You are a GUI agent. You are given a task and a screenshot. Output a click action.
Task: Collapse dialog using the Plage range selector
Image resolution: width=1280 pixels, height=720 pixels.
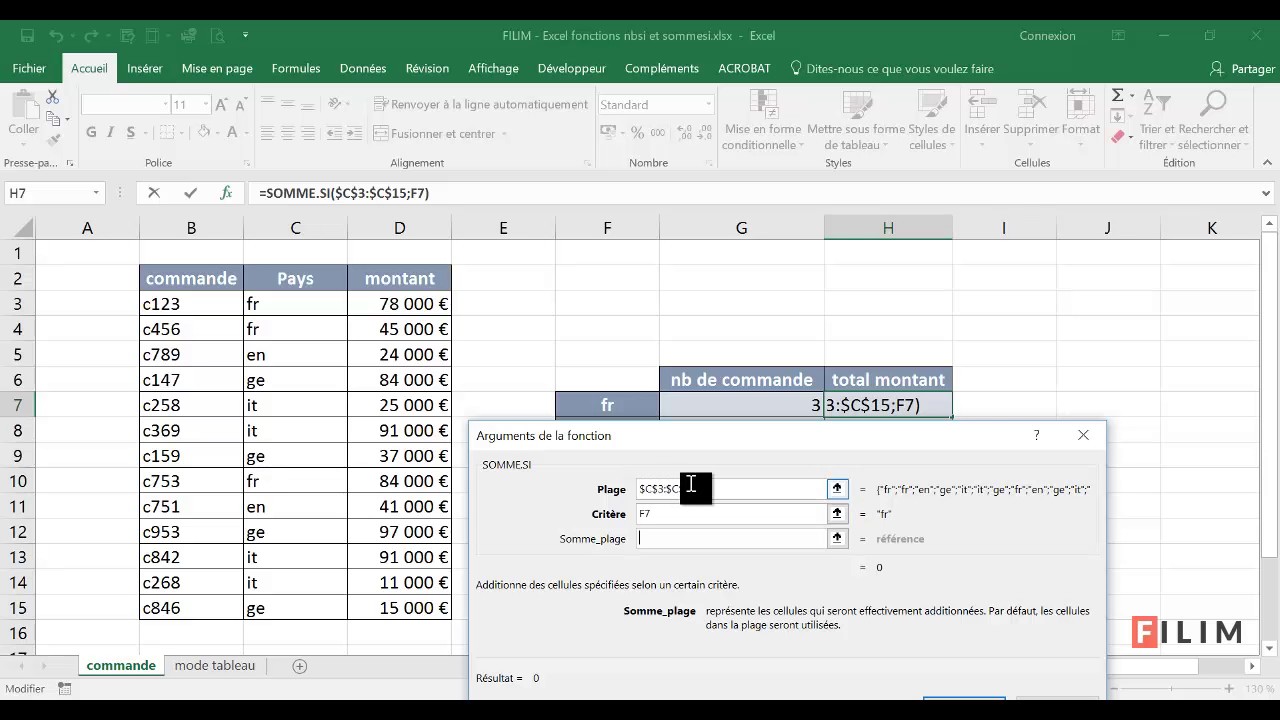(837, 488)
